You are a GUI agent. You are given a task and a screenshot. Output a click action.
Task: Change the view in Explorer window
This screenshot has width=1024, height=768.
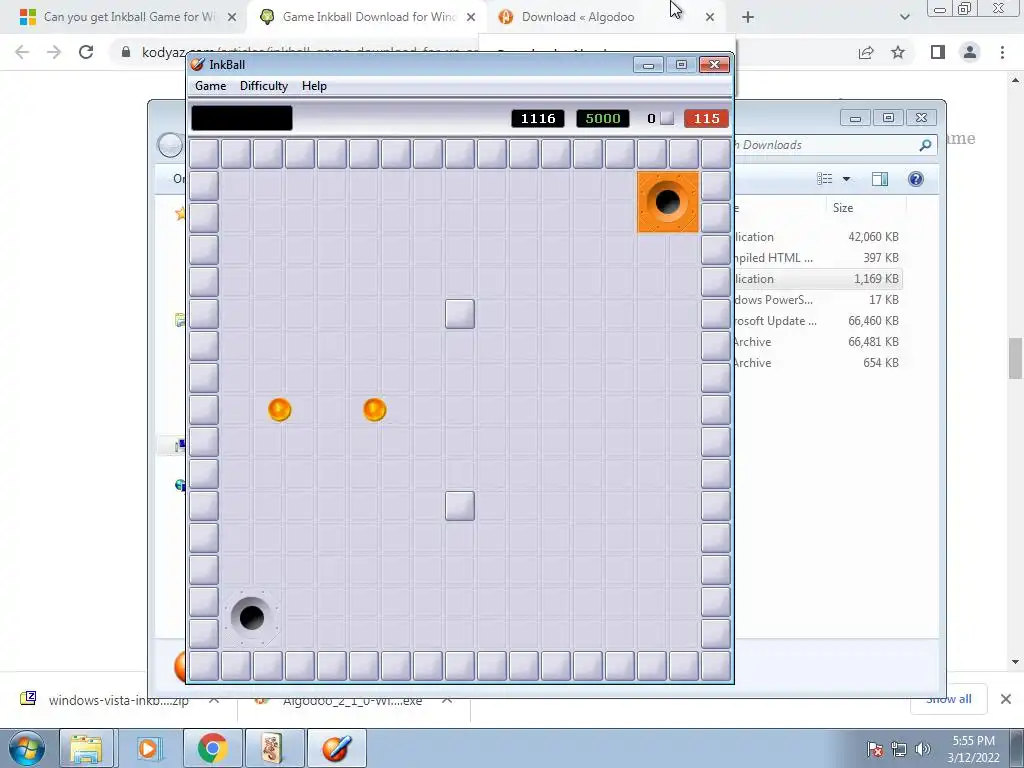[825, 179]
